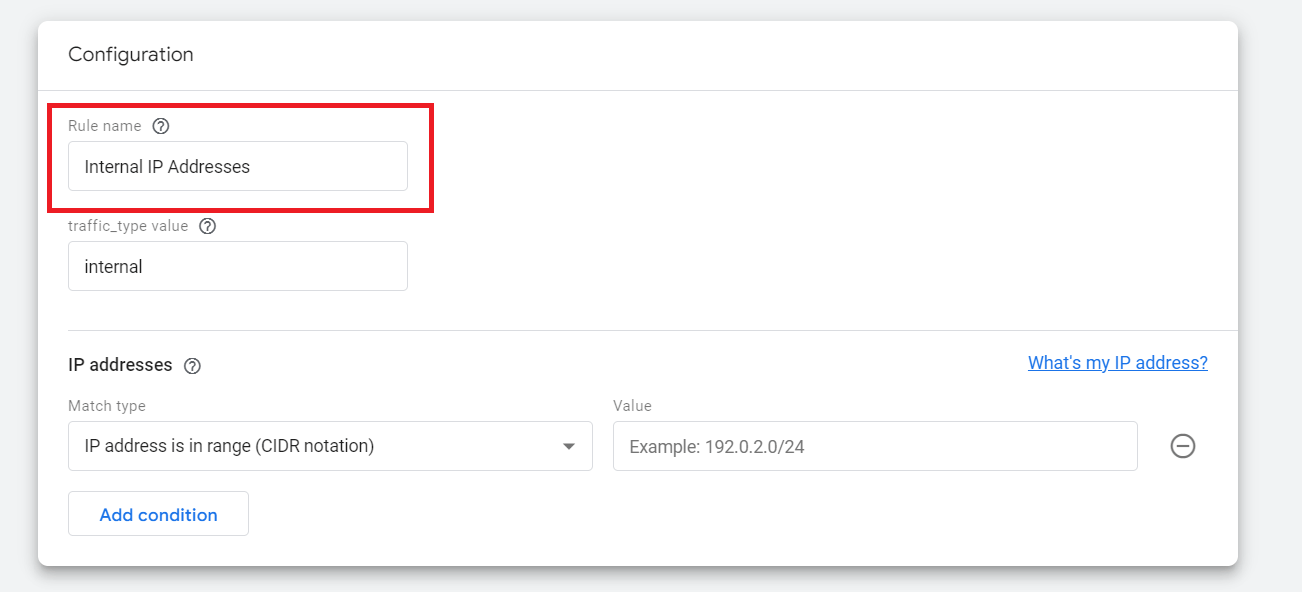Select the traffic_type value field showing internal

tap(237, 266)
